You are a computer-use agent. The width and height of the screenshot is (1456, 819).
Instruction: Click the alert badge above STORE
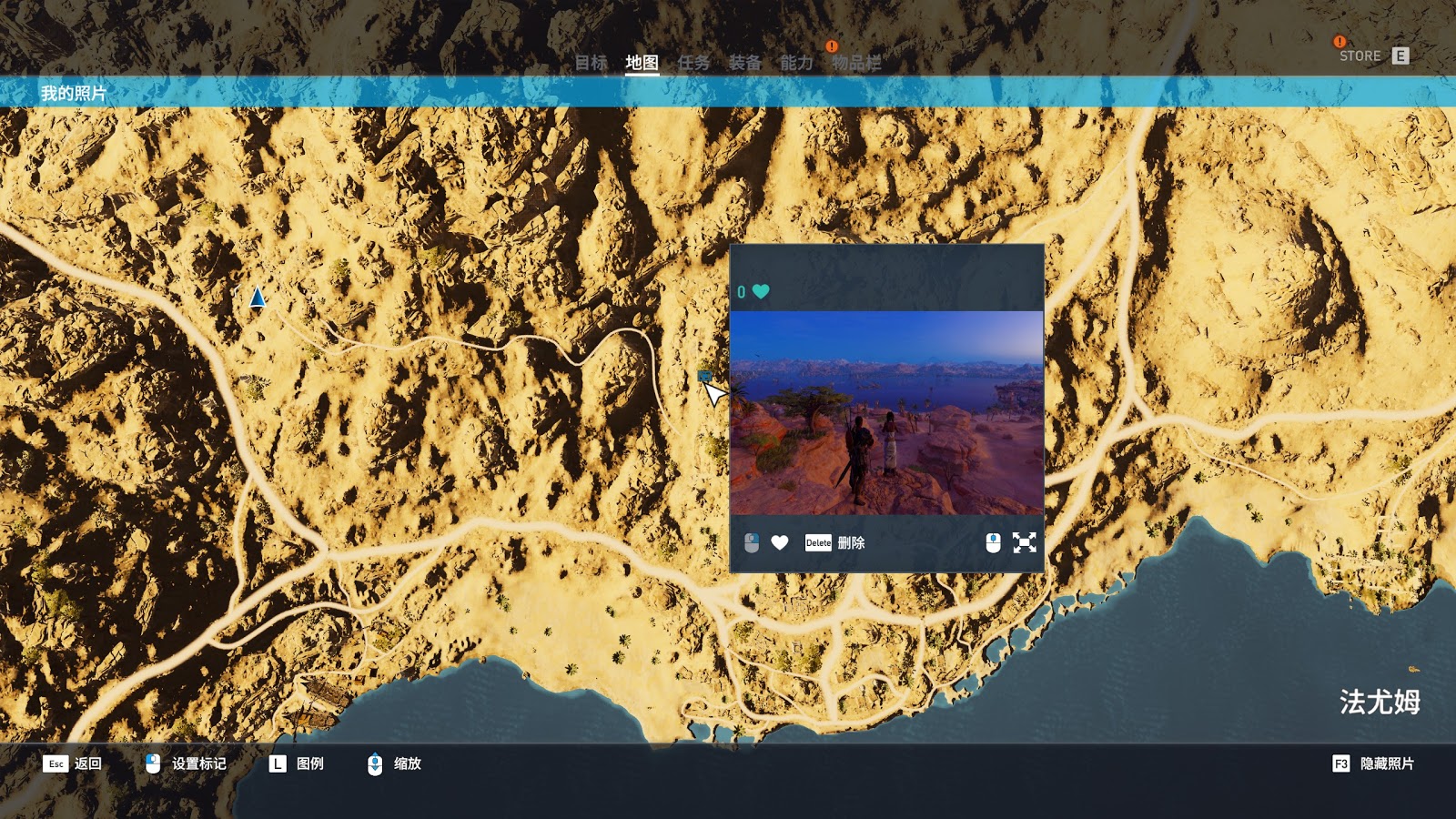point(1340,41)
